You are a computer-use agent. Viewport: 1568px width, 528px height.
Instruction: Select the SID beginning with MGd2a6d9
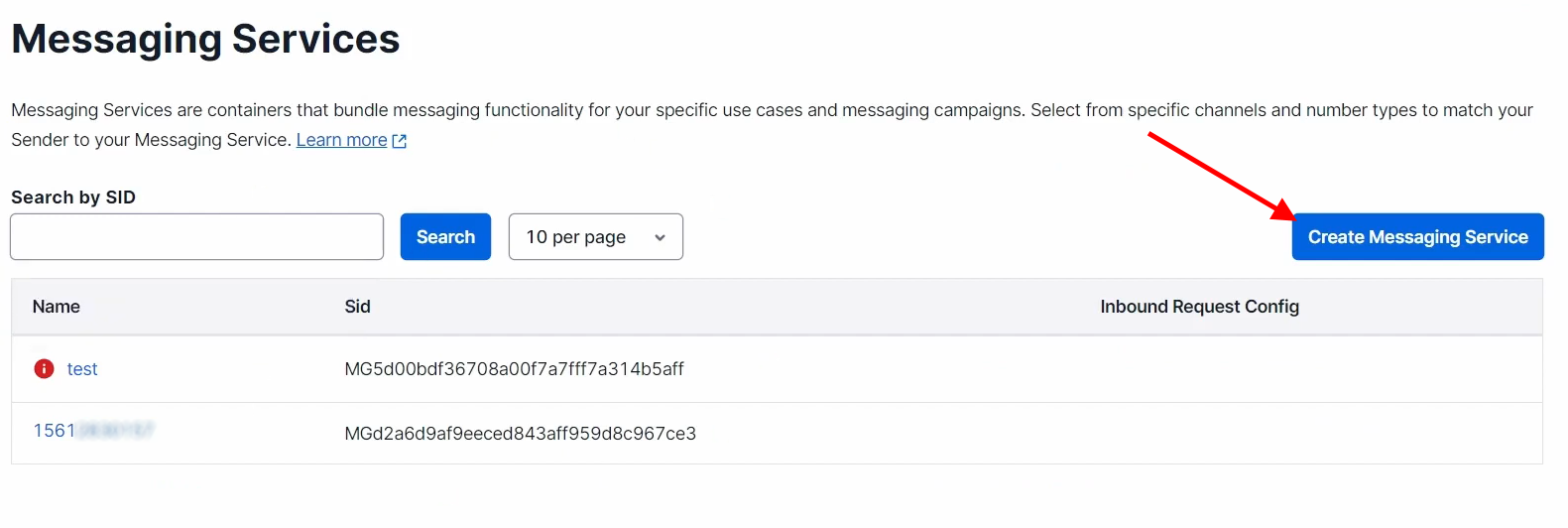tap(520, 434)
